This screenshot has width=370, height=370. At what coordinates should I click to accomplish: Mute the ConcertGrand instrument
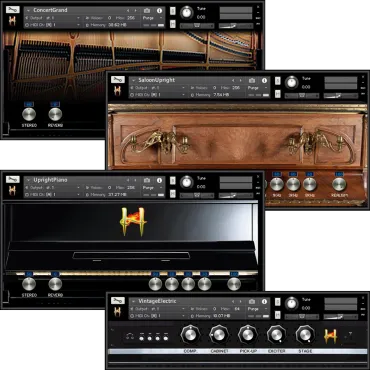(x=173, y=24)
